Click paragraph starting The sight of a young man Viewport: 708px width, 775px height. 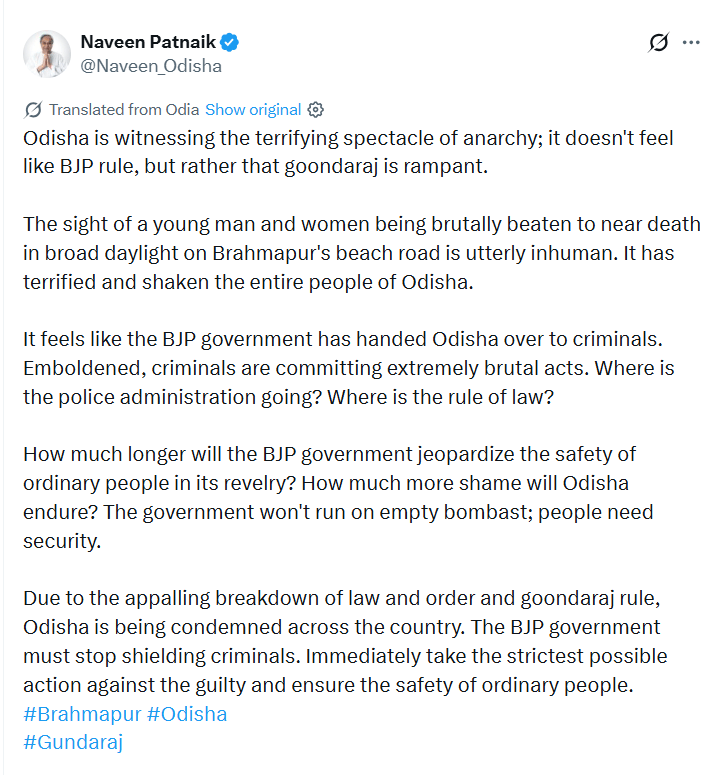click(362, 253)
